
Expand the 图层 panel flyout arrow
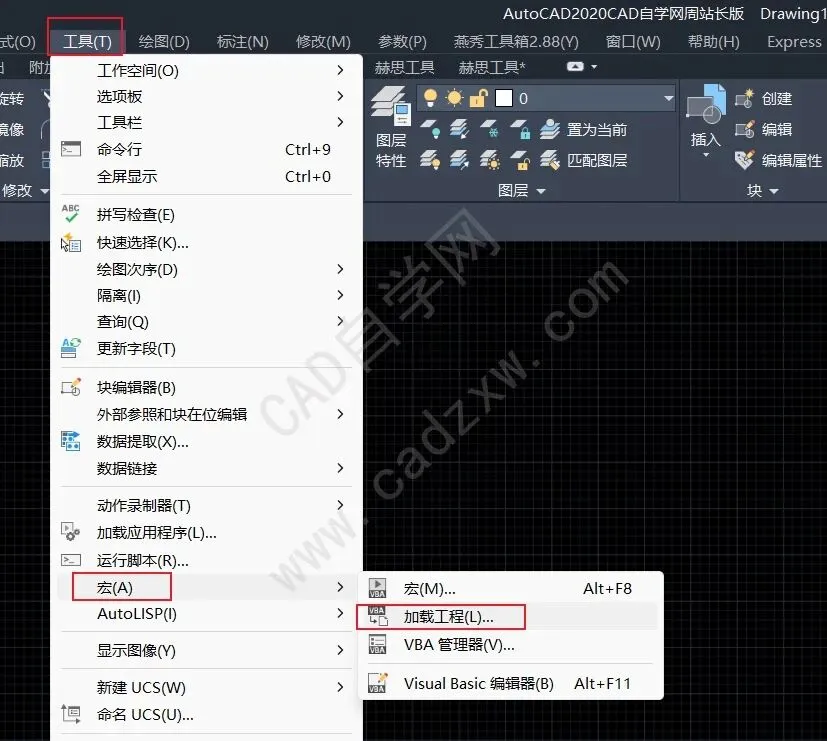(x=541, y=191)
